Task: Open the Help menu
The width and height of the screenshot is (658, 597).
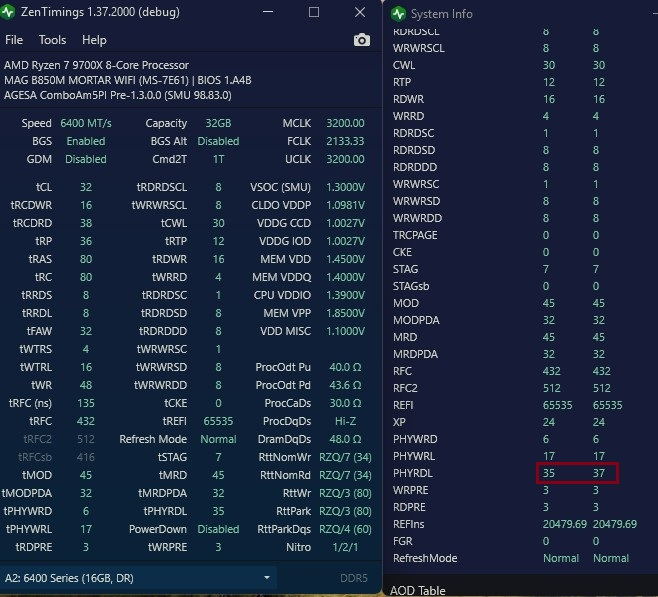Action: tap(94, 40)
